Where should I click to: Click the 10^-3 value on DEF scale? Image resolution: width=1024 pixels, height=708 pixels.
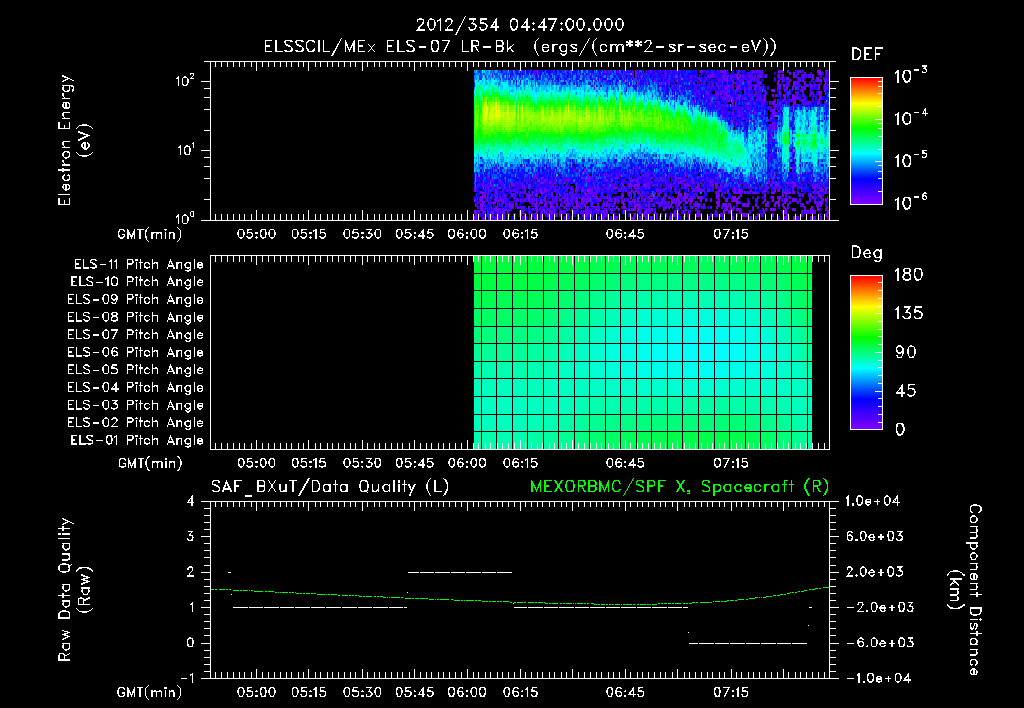(x=910, y=76)
